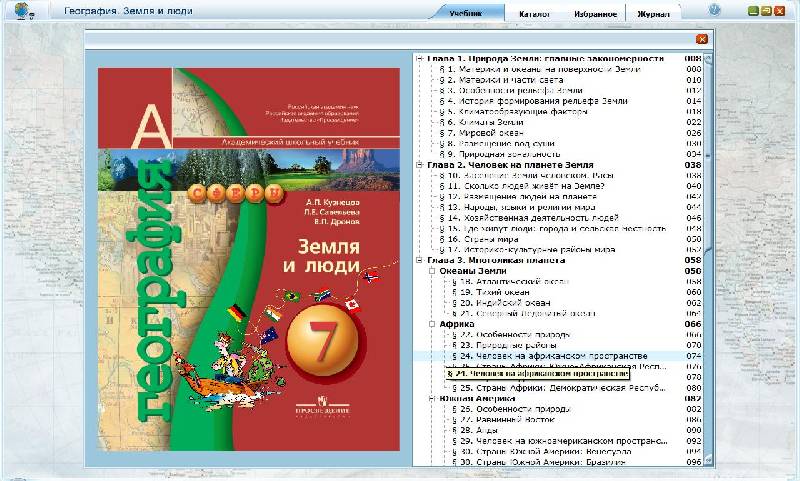Click the globe application icon
This screenshot has height=481, width=800.
[23, 11]
